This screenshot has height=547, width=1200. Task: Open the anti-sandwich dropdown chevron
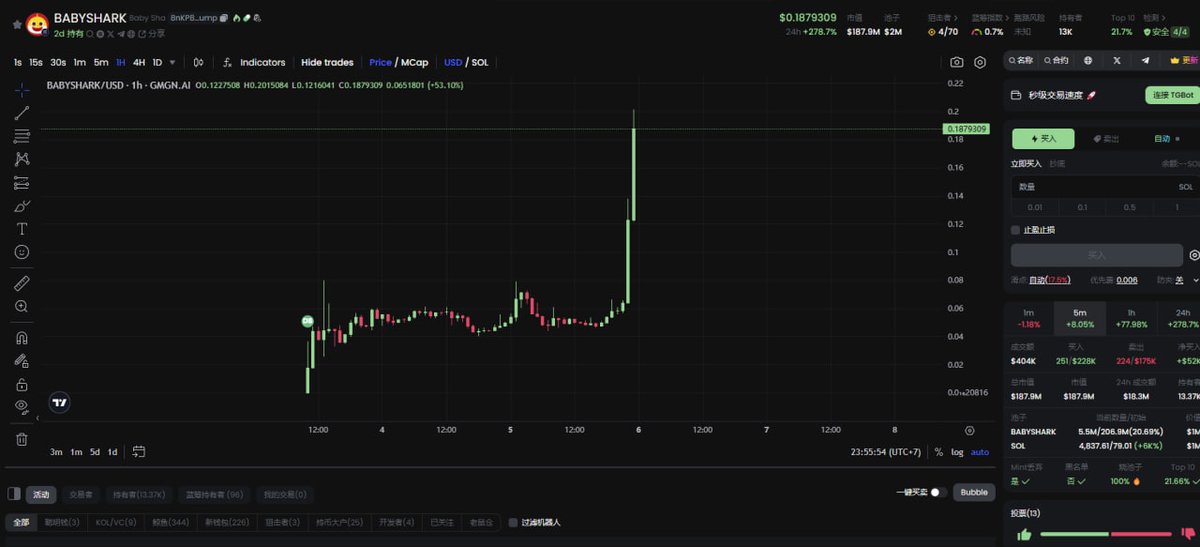coord(1195,280)
